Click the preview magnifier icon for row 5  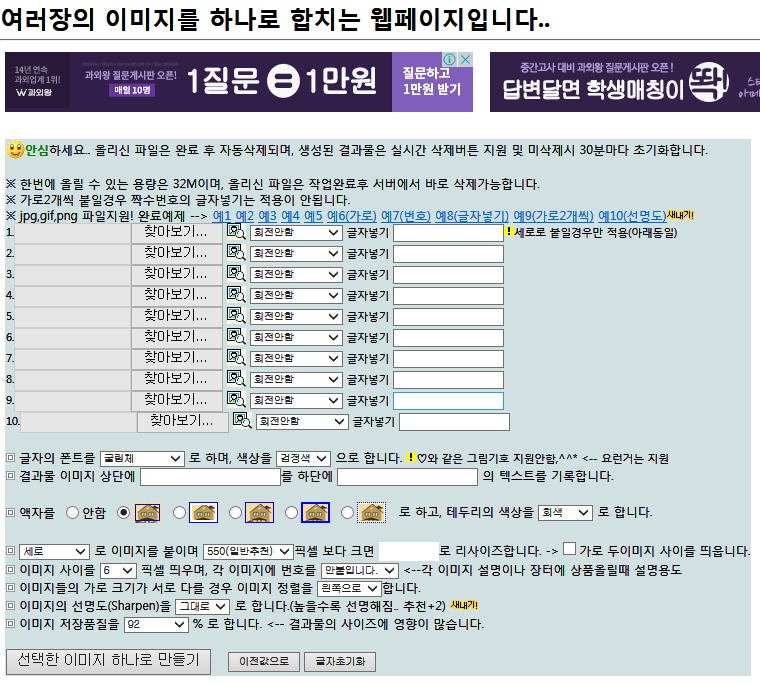(236, 317)
